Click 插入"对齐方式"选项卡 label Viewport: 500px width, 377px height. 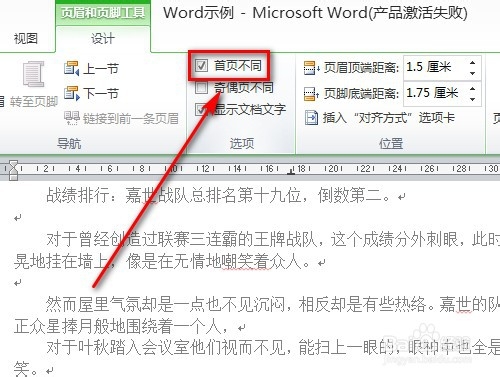[389, 118]
